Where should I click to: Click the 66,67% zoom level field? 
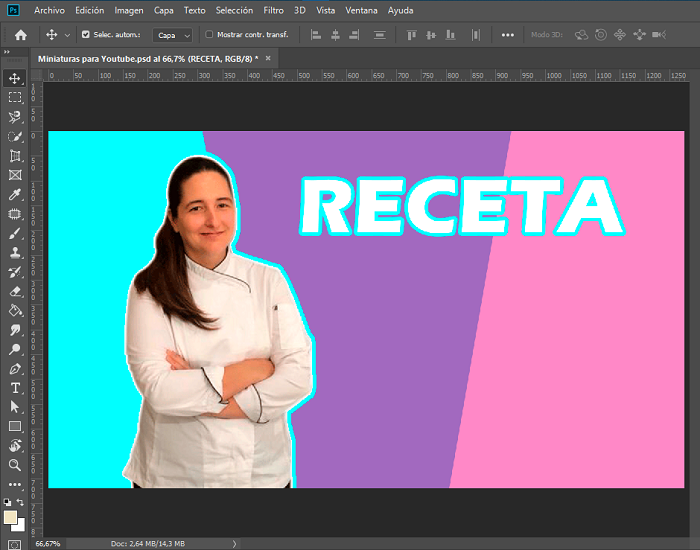tap(47, 544)
